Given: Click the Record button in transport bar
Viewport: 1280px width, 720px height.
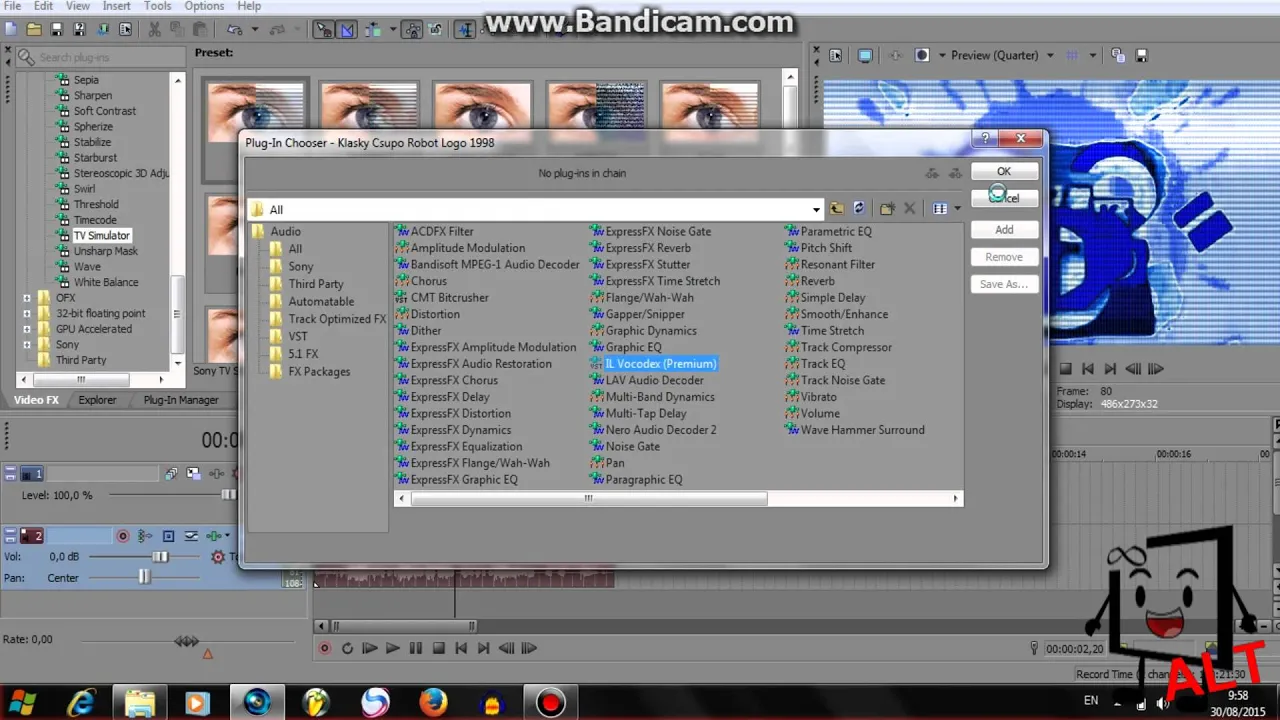Looking at the screenshot, I should (x=324, y=648).
